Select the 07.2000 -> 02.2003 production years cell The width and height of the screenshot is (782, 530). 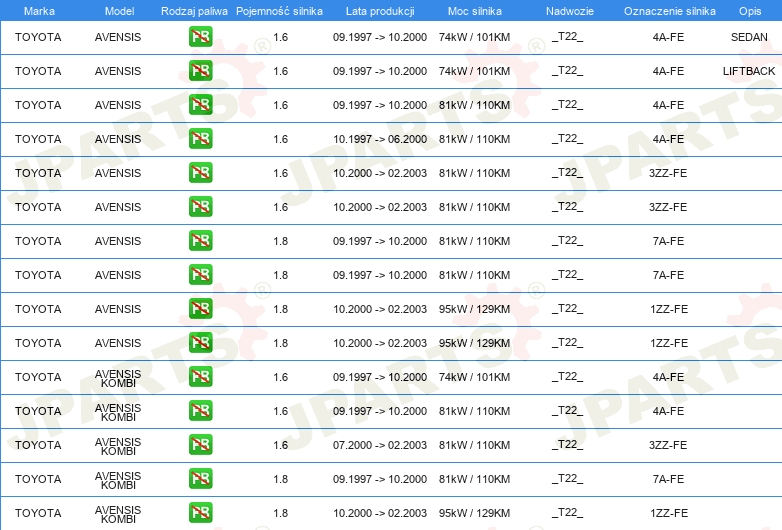coord(380,445)
